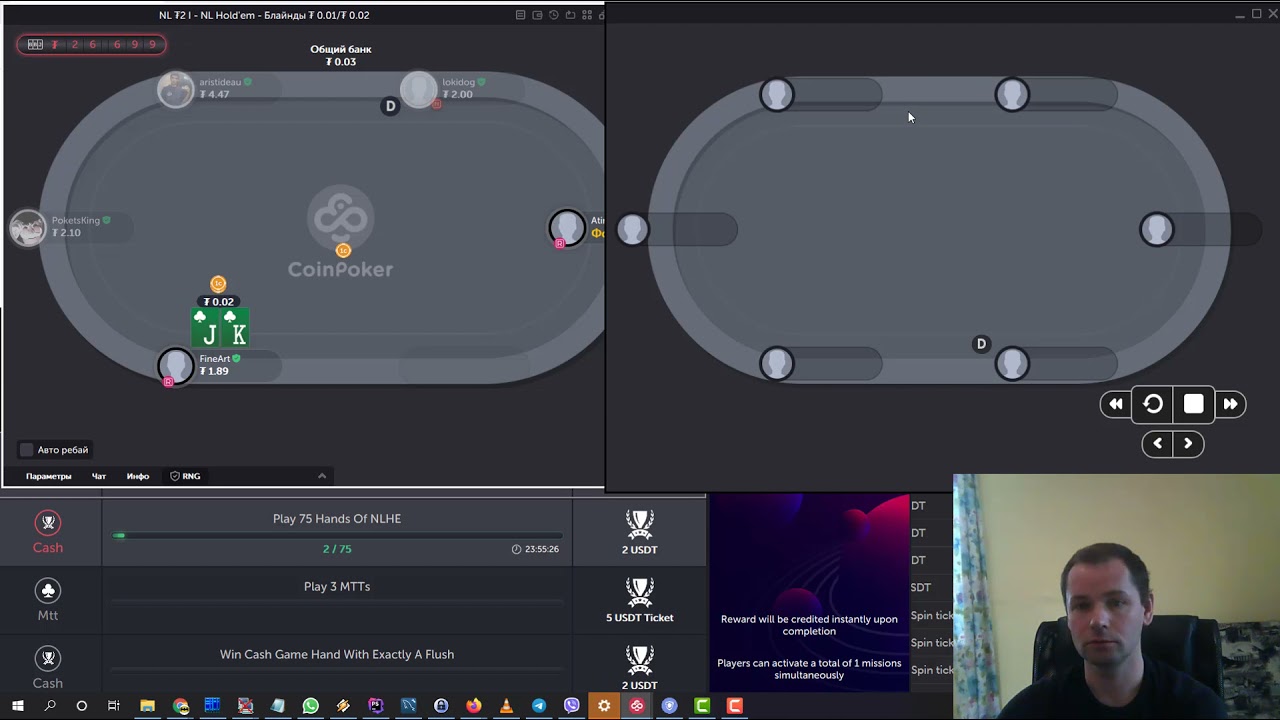
Task: Click the 2 USDT reward for the flush mission
Action: coord(640,668)
